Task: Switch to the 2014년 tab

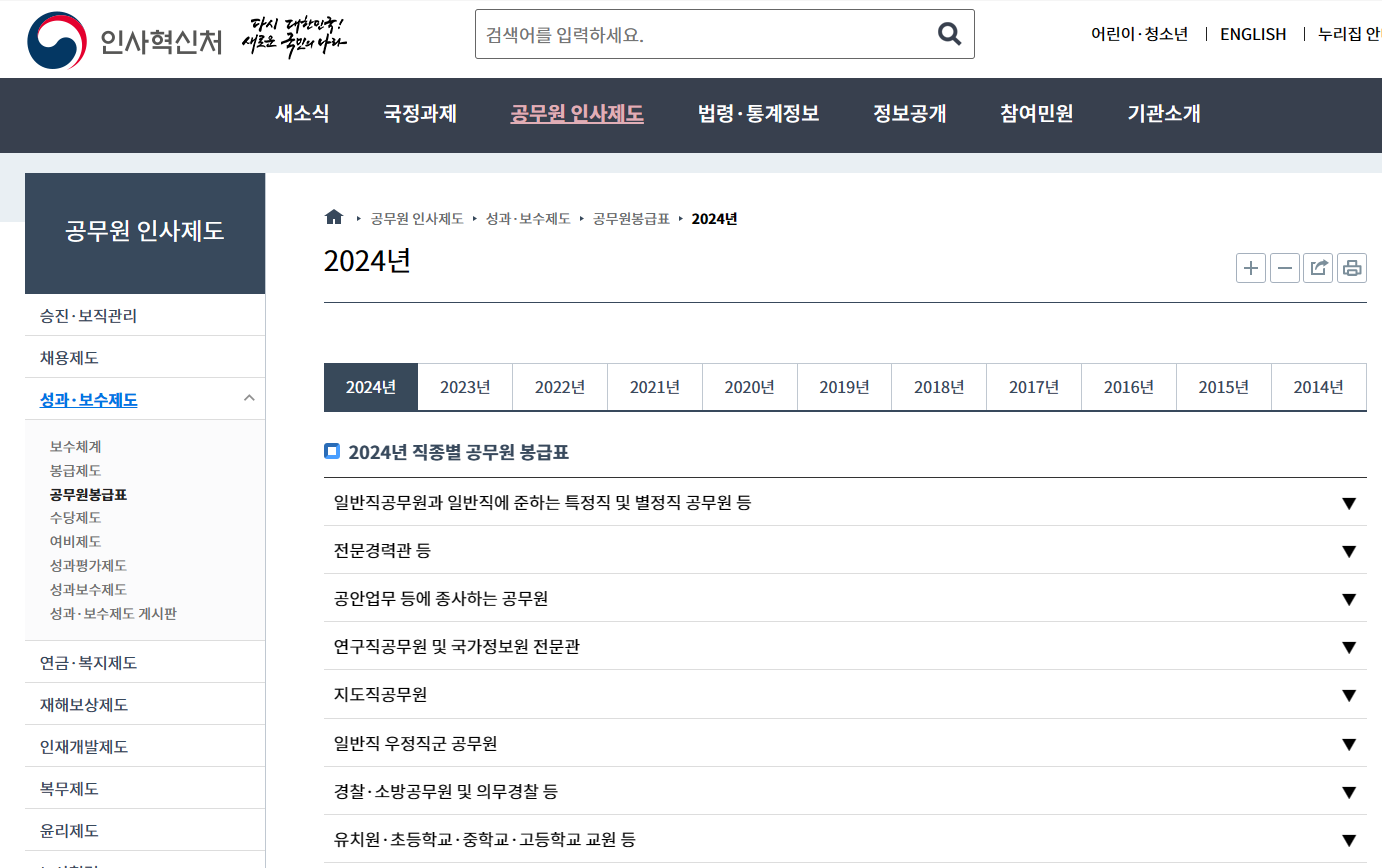Action: coord(1318,387)
